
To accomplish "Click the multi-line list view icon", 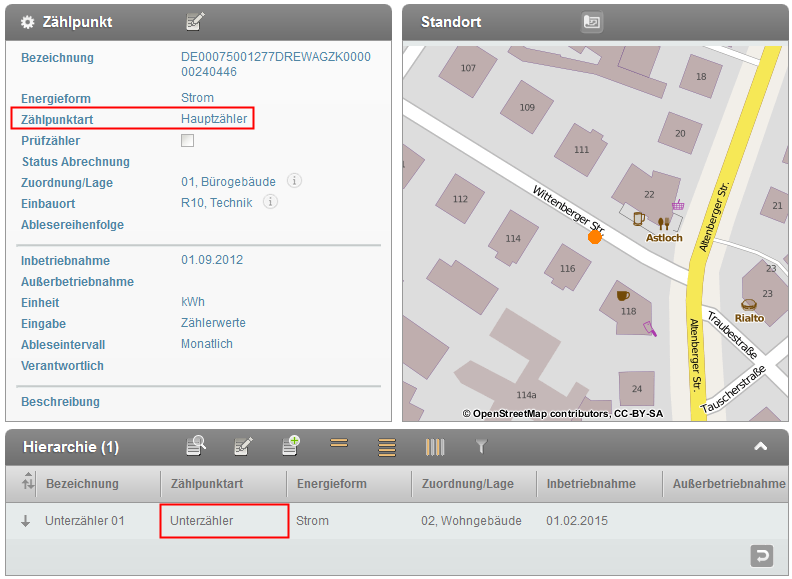I will click(387, 446).
